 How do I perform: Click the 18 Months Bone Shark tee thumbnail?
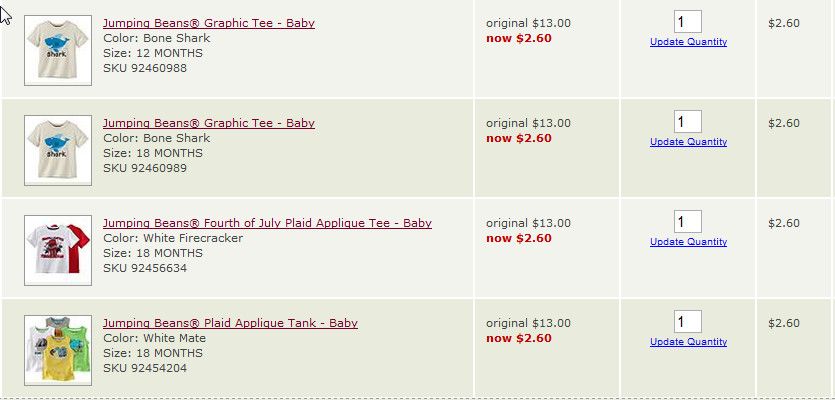tap(58, 150)
